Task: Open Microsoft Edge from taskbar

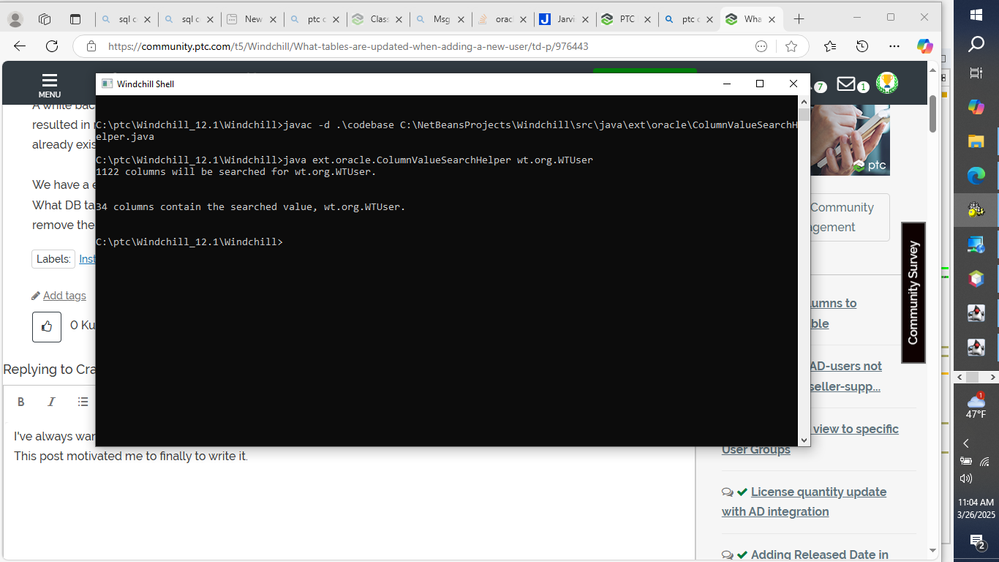Action: click(976, 175)
